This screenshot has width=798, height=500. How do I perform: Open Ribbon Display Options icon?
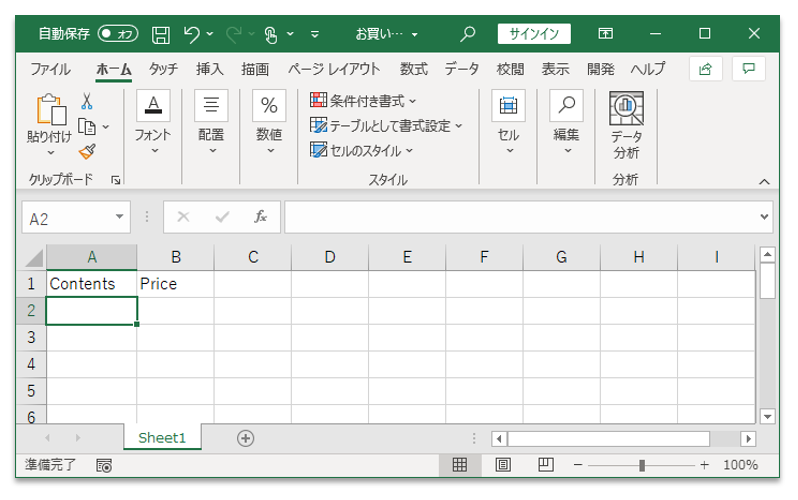(605, 34)
